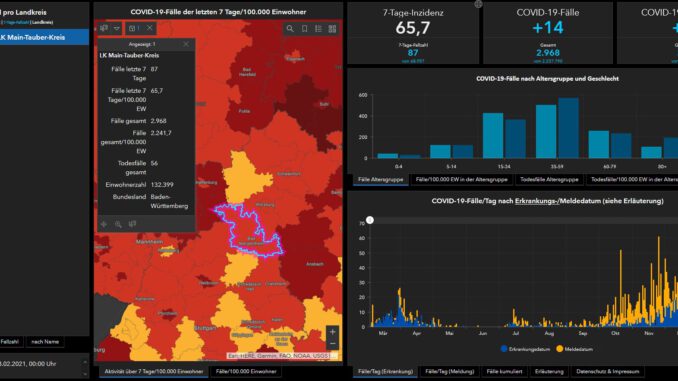Activate the map selection tool icon
Screen dimensions: 678x381
click(104, 28)
